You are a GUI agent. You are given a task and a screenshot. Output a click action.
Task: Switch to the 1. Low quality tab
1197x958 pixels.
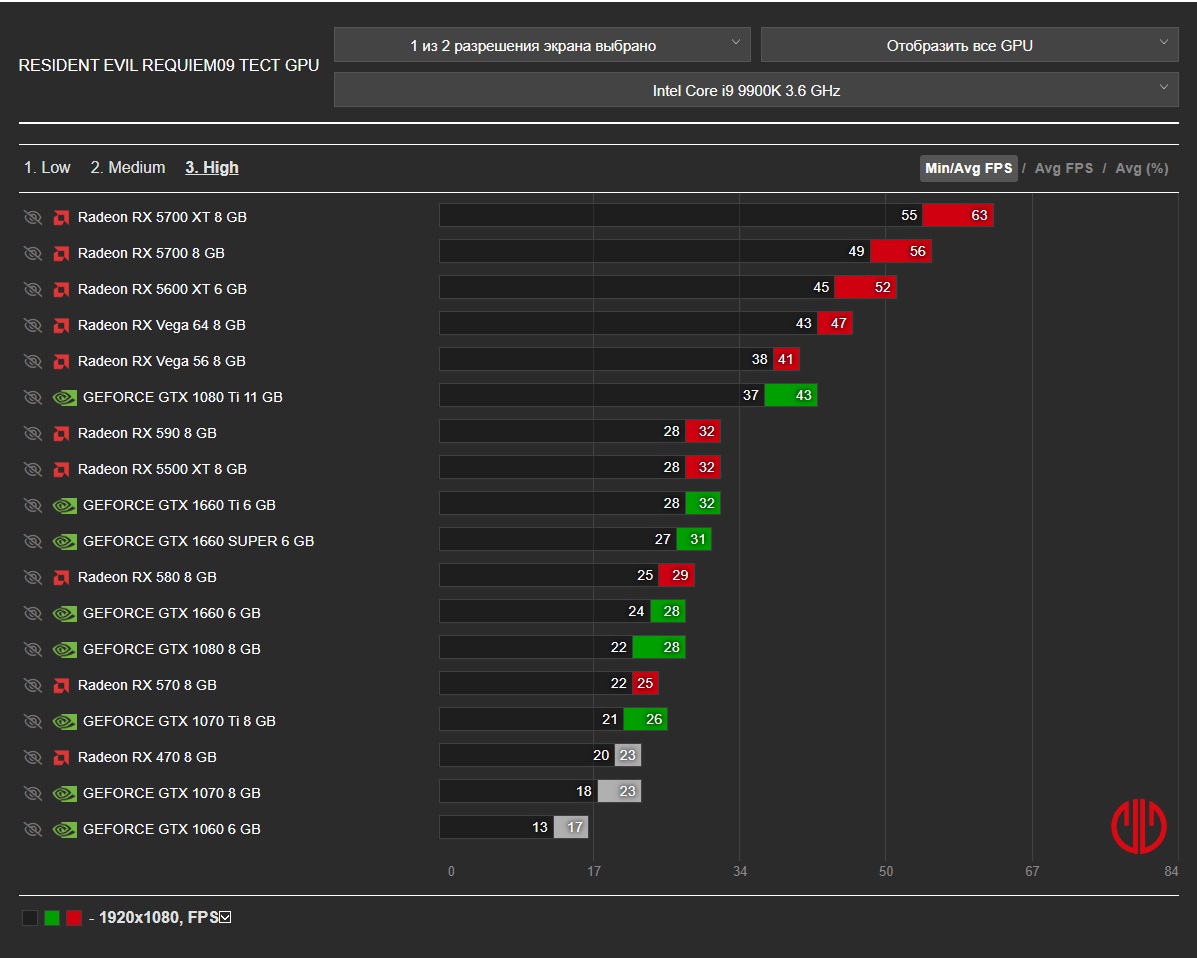click(47, 167)
